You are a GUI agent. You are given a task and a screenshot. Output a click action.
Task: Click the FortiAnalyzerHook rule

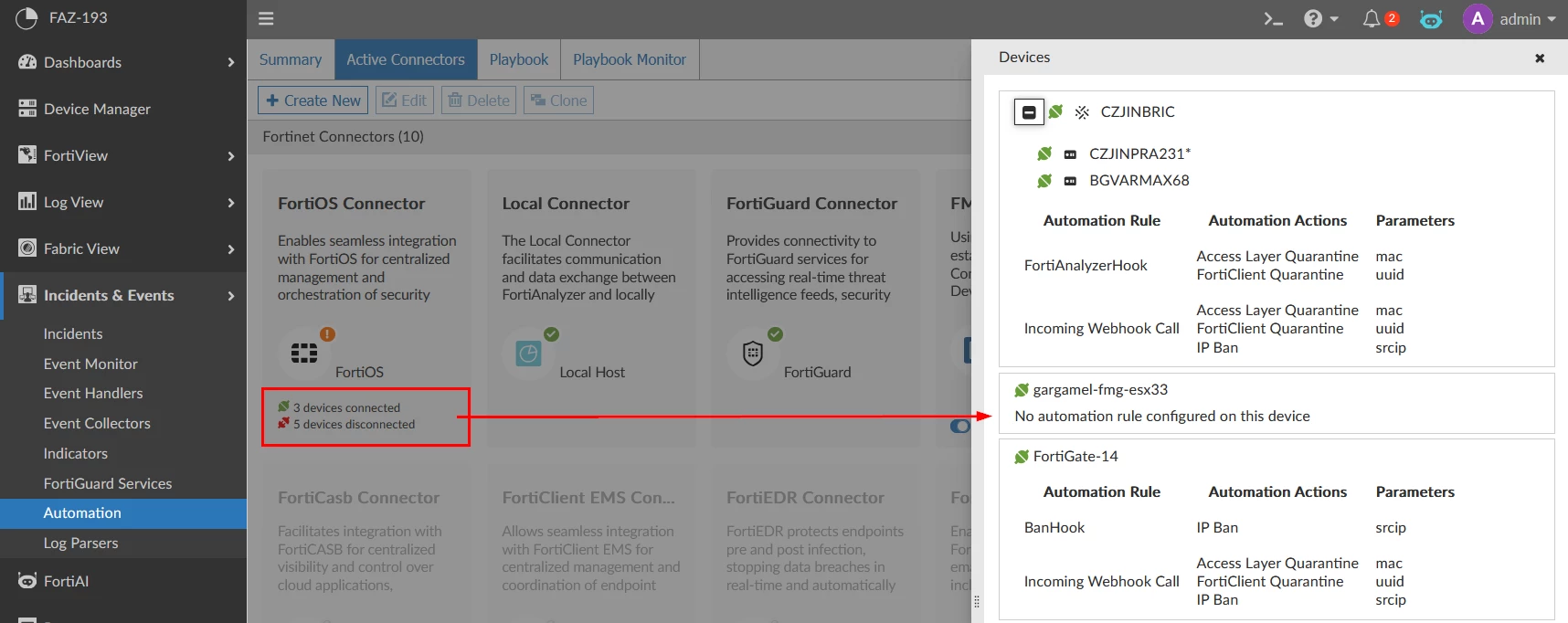pos(1086,265)
